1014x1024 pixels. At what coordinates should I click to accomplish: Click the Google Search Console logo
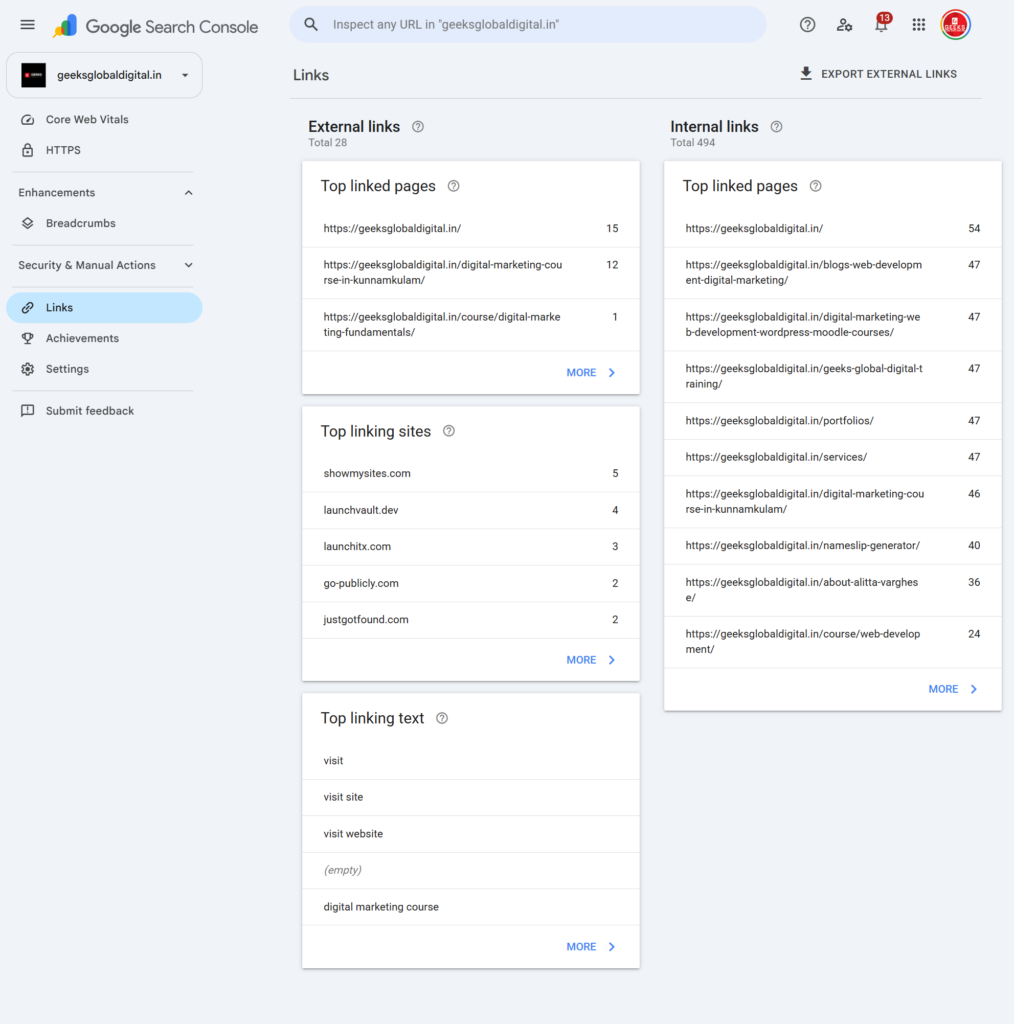pyautogui.click(x=155, y=26)
